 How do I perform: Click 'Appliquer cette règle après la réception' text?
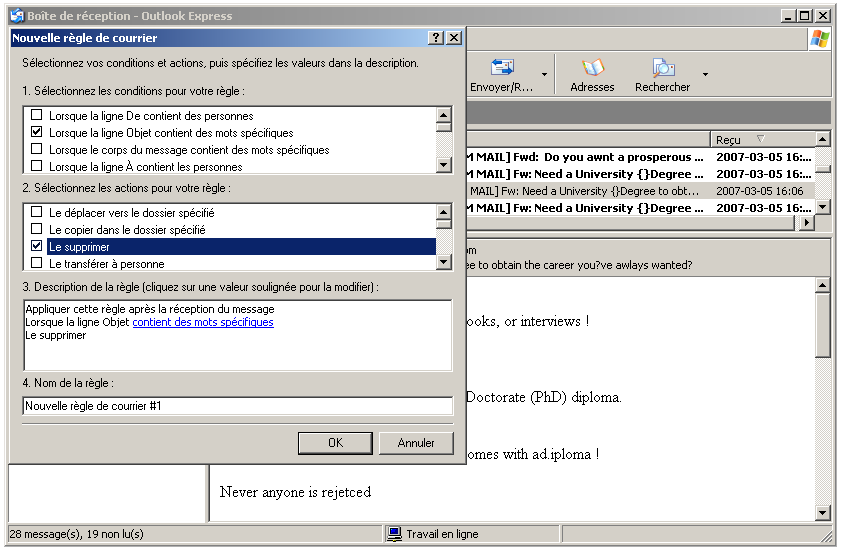[150, 309]
